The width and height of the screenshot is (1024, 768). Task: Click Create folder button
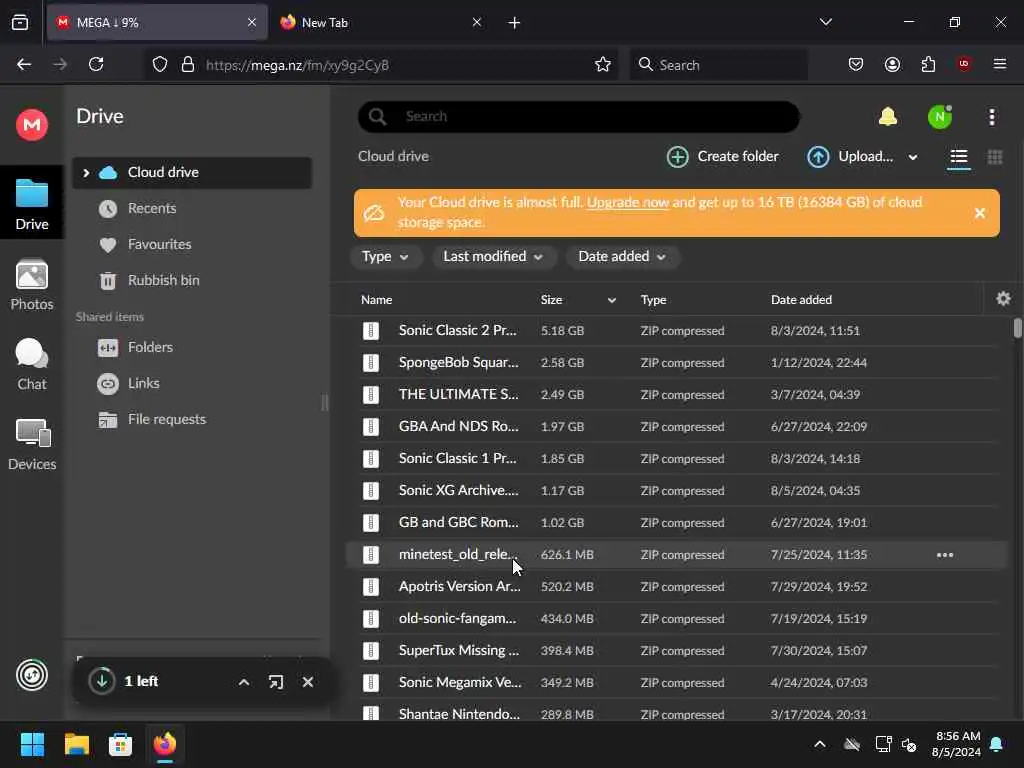pos(722,157)
